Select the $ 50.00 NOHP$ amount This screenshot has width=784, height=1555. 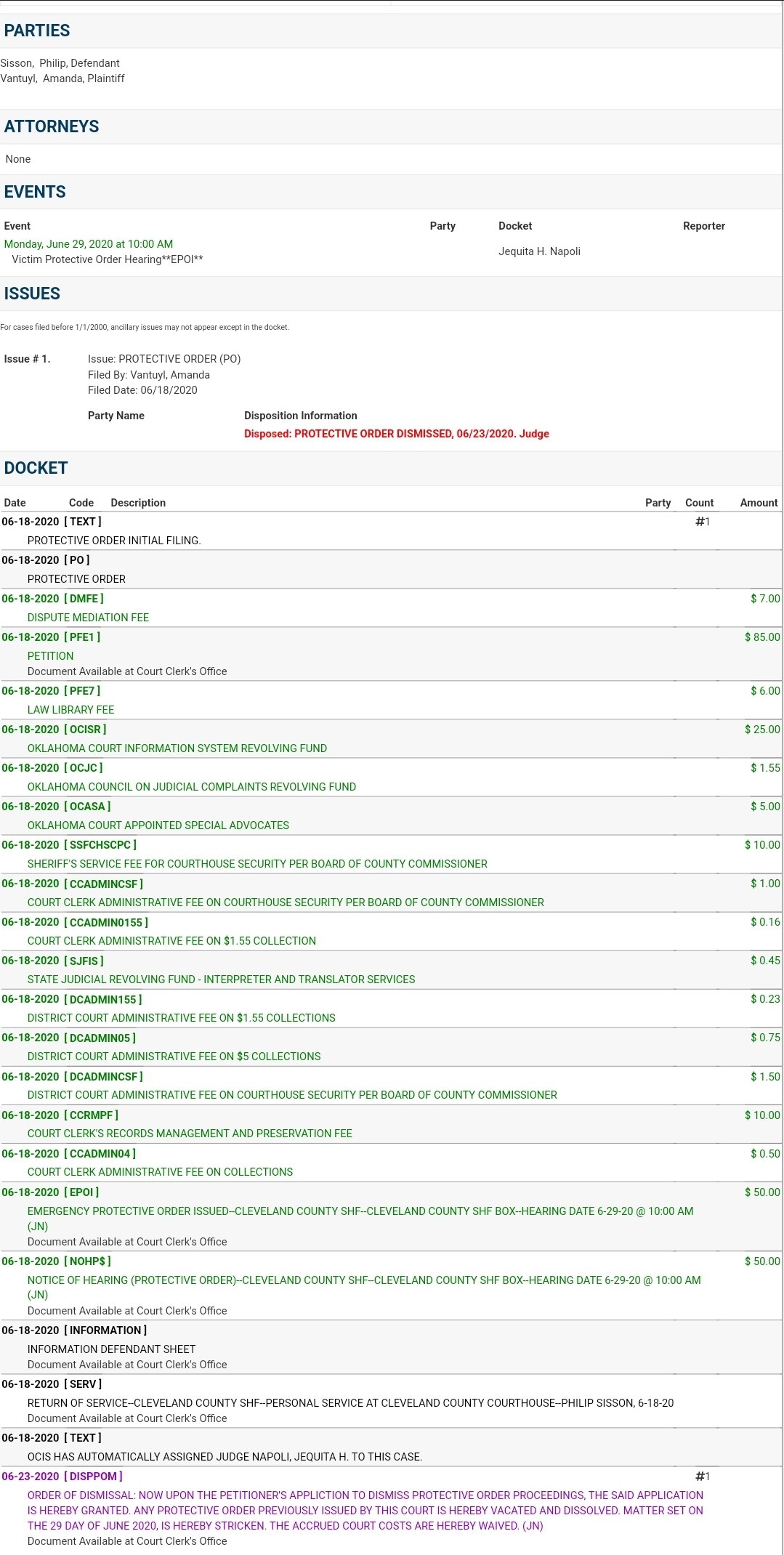click(x=762, y=1261)
